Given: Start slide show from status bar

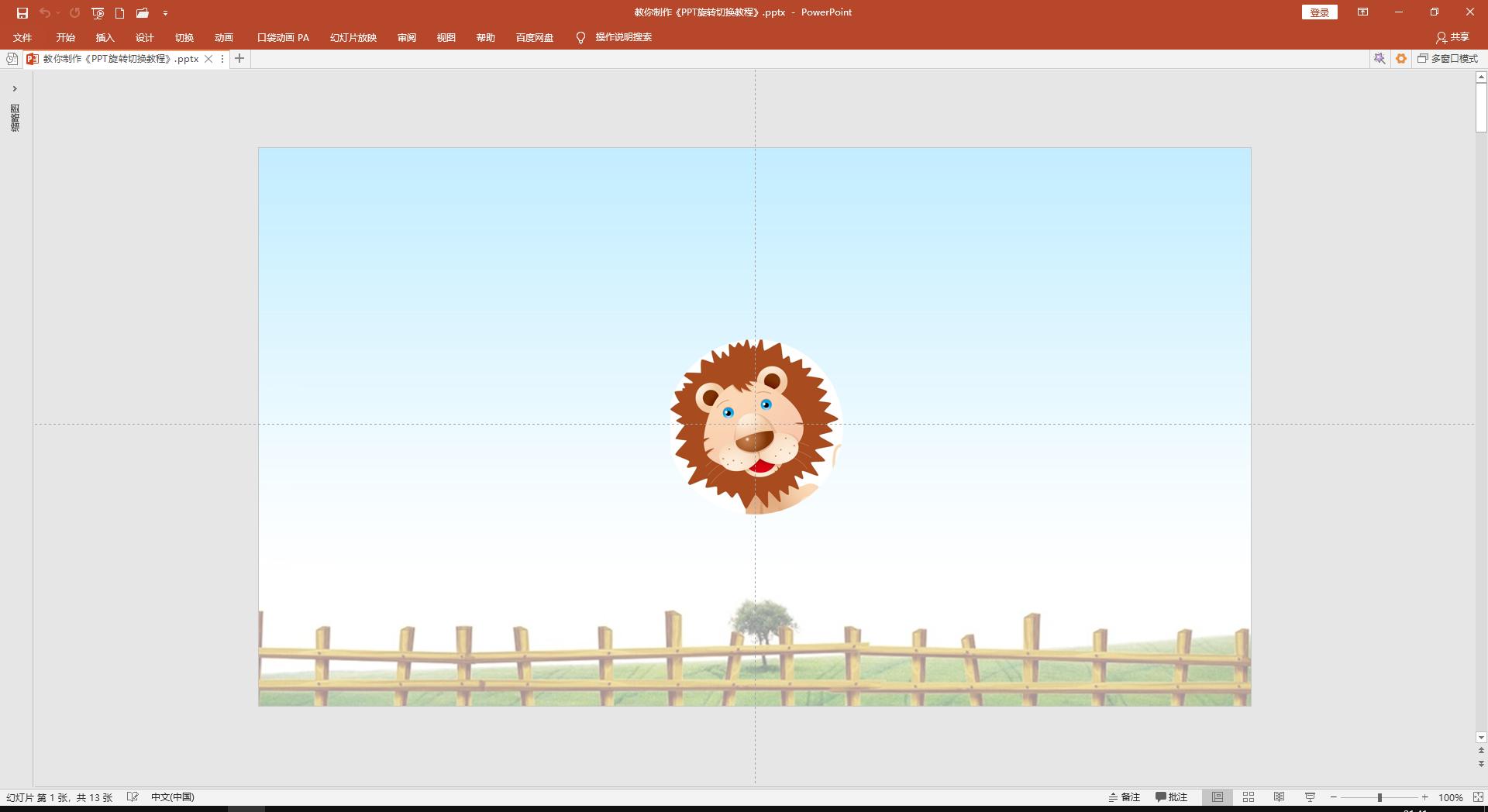Looking at the screenshot, I should point(1310,797).
